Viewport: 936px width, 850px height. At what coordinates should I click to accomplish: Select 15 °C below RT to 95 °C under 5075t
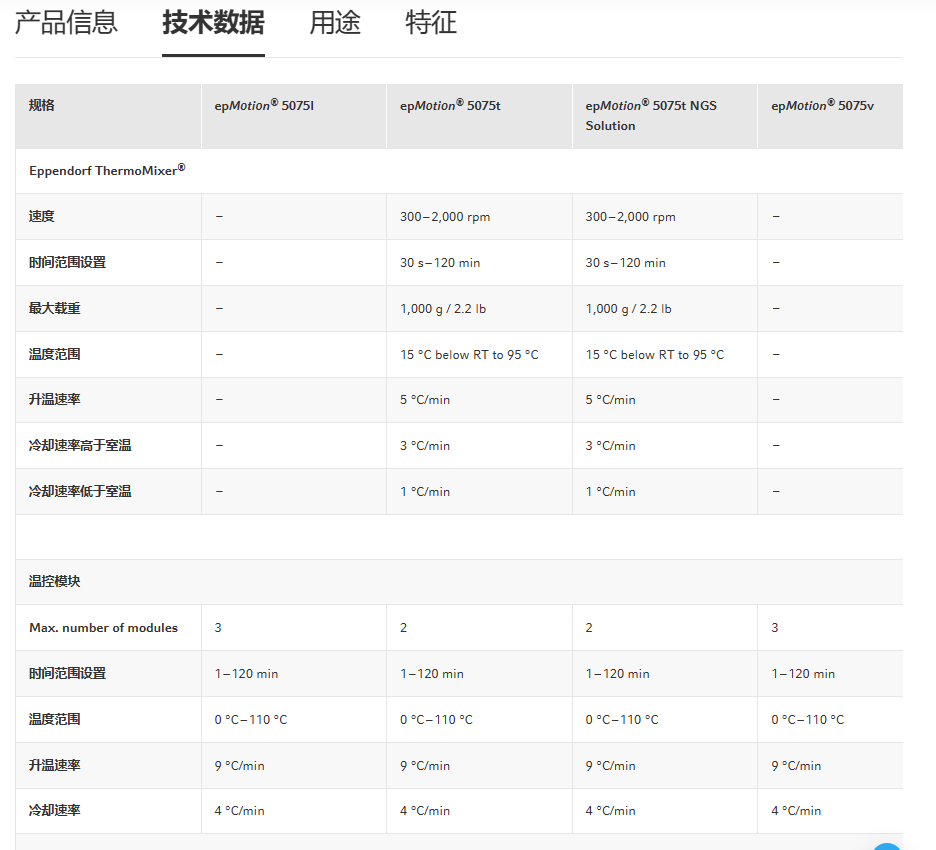[x=469, y=355]
